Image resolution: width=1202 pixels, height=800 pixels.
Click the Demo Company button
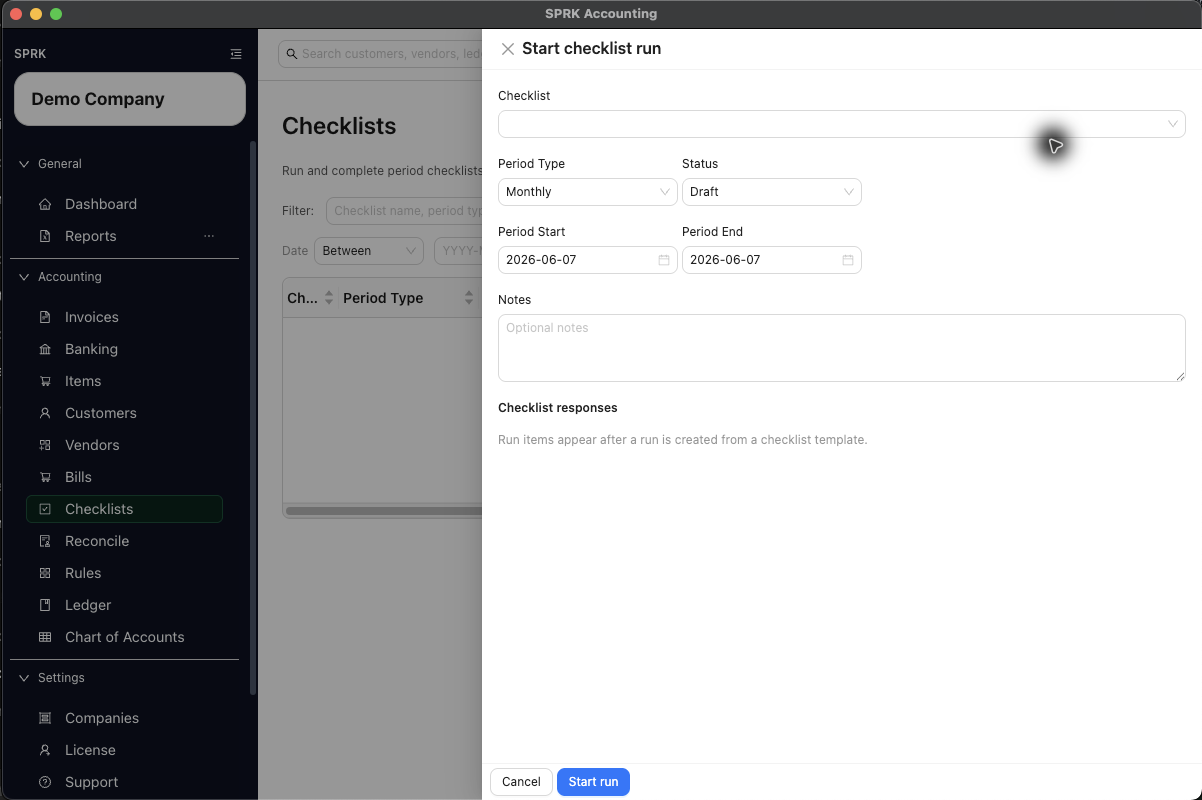[130, 99]
